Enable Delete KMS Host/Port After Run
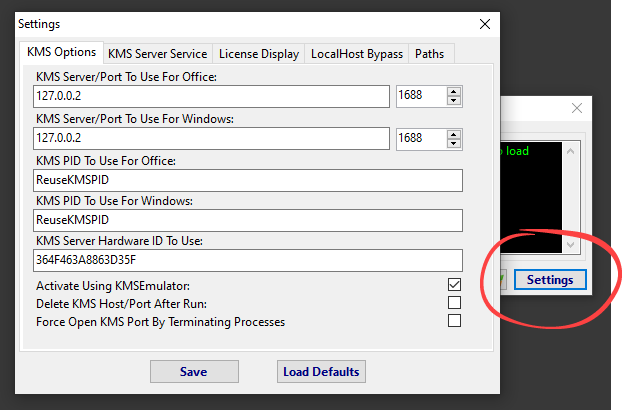The height and width of the screenshot is (410, 639). tap(454, 303)
